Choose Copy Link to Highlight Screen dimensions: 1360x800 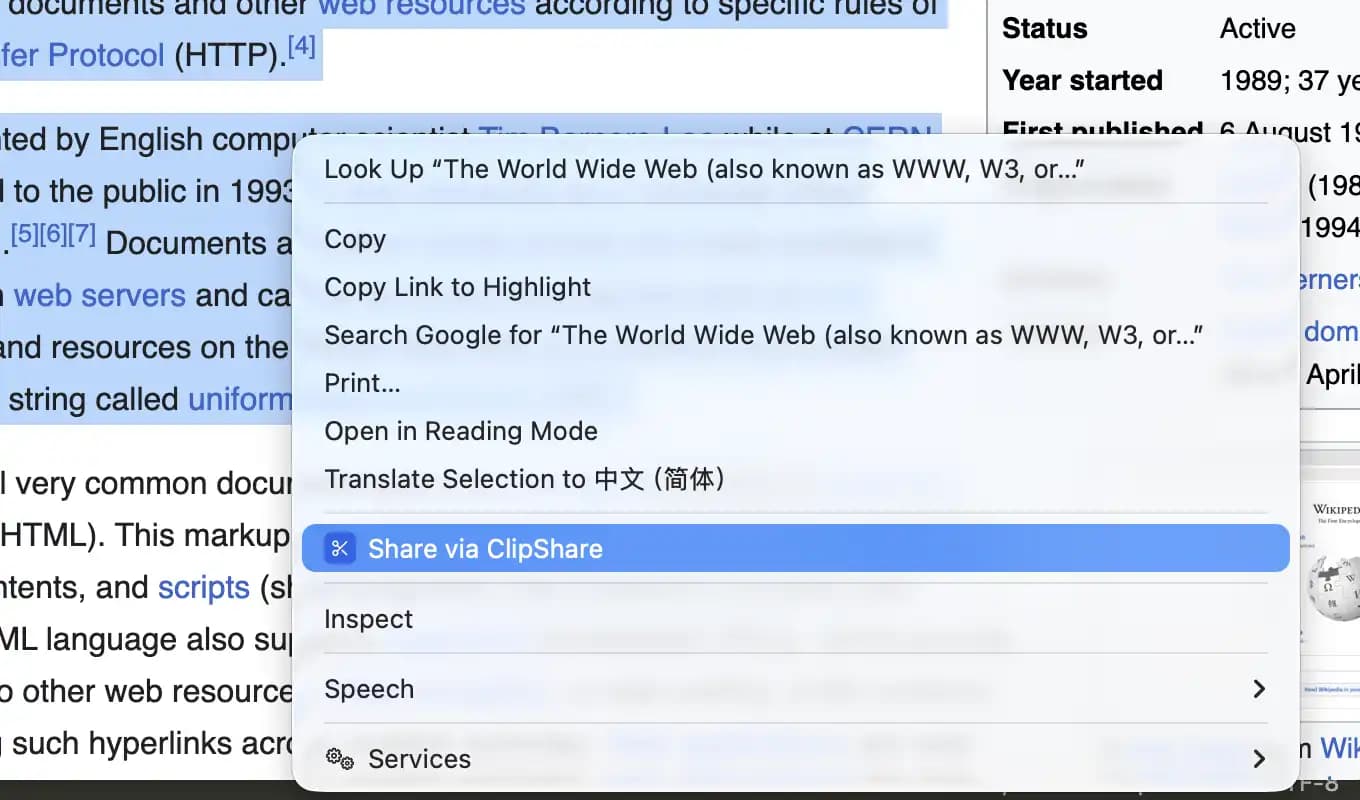click(x=795, y=288)
